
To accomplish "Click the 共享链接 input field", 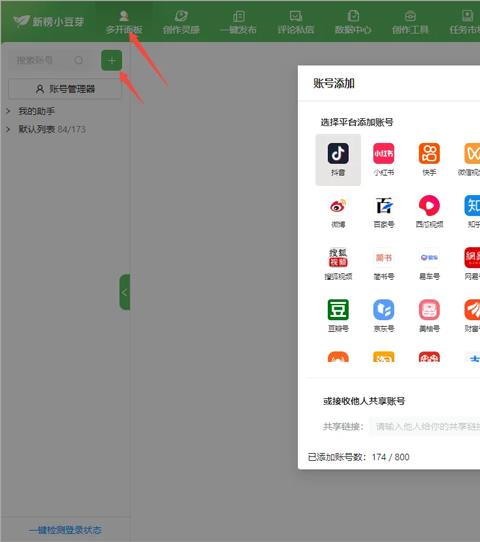I will click(425, 427).
